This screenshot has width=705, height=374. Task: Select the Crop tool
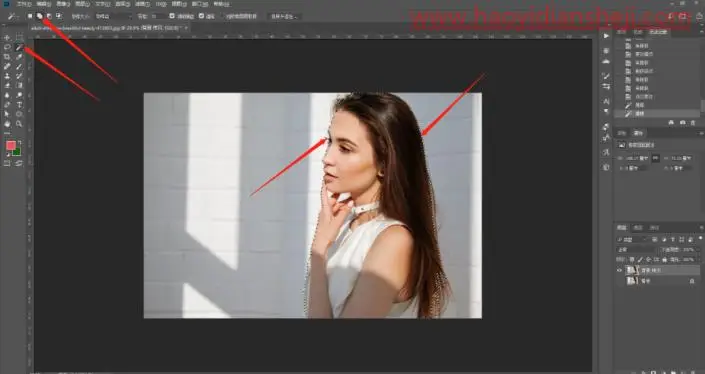[x=7, y=57]
